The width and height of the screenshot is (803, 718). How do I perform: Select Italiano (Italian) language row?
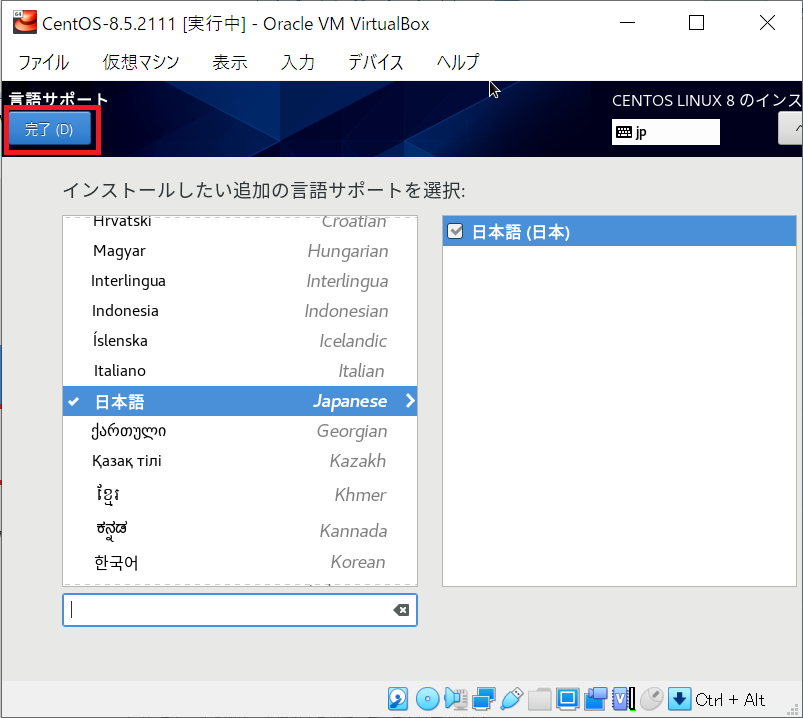pos(240,371)
